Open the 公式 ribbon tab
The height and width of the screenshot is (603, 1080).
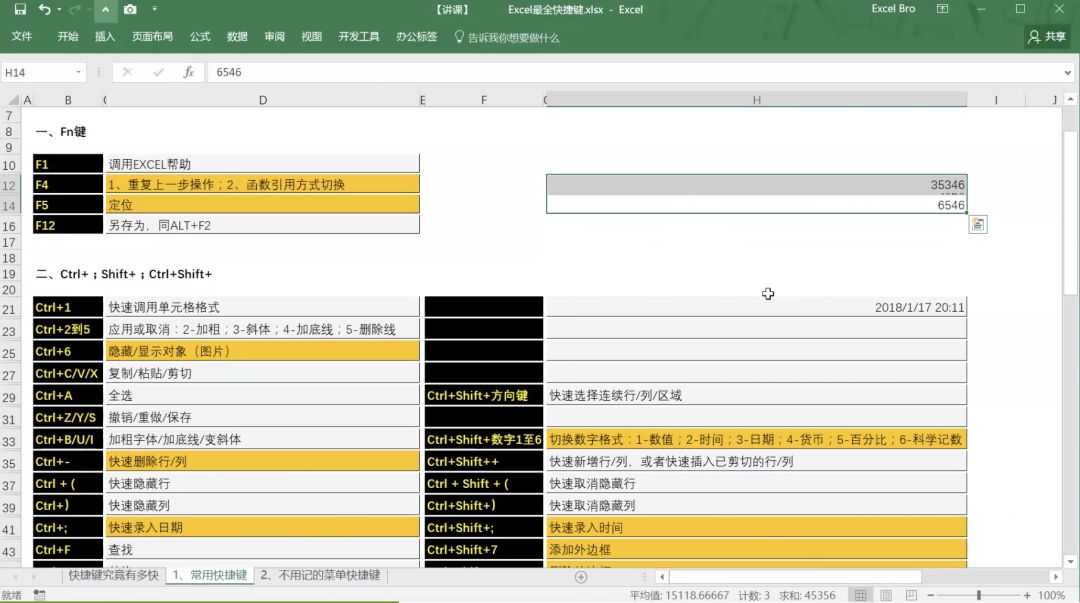[x=200, y=37]
